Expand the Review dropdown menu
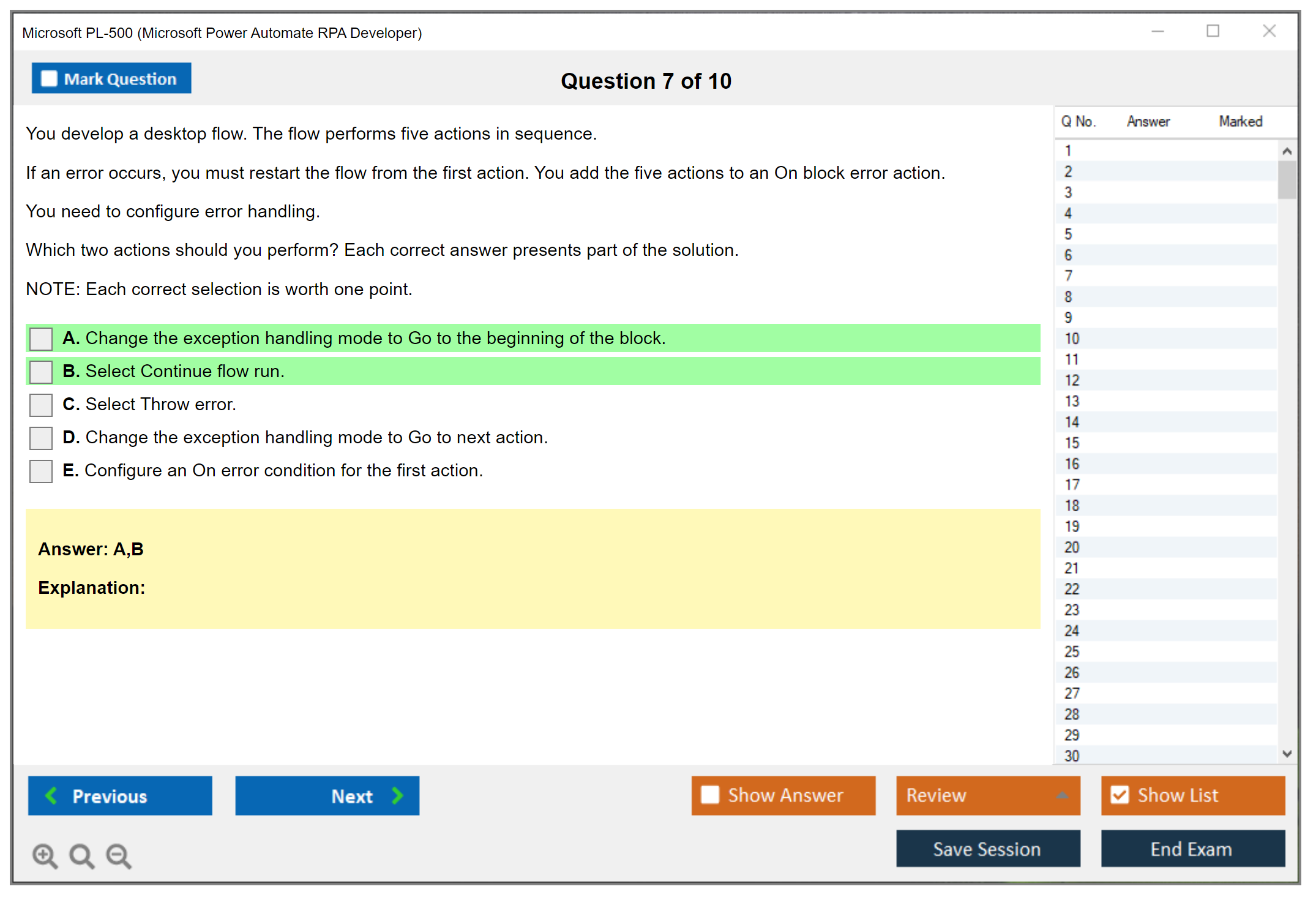Screen dimensions: 1316x900 coord(1062,795)
